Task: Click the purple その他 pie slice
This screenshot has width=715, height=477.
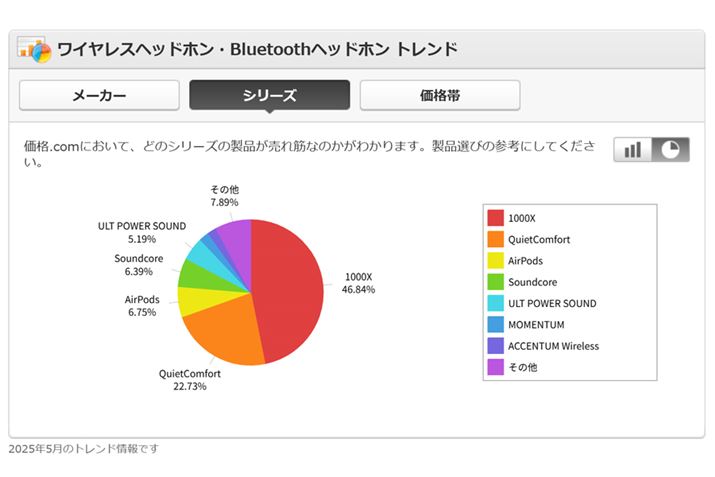Action: pyautogui.click(x=236, y=238)
